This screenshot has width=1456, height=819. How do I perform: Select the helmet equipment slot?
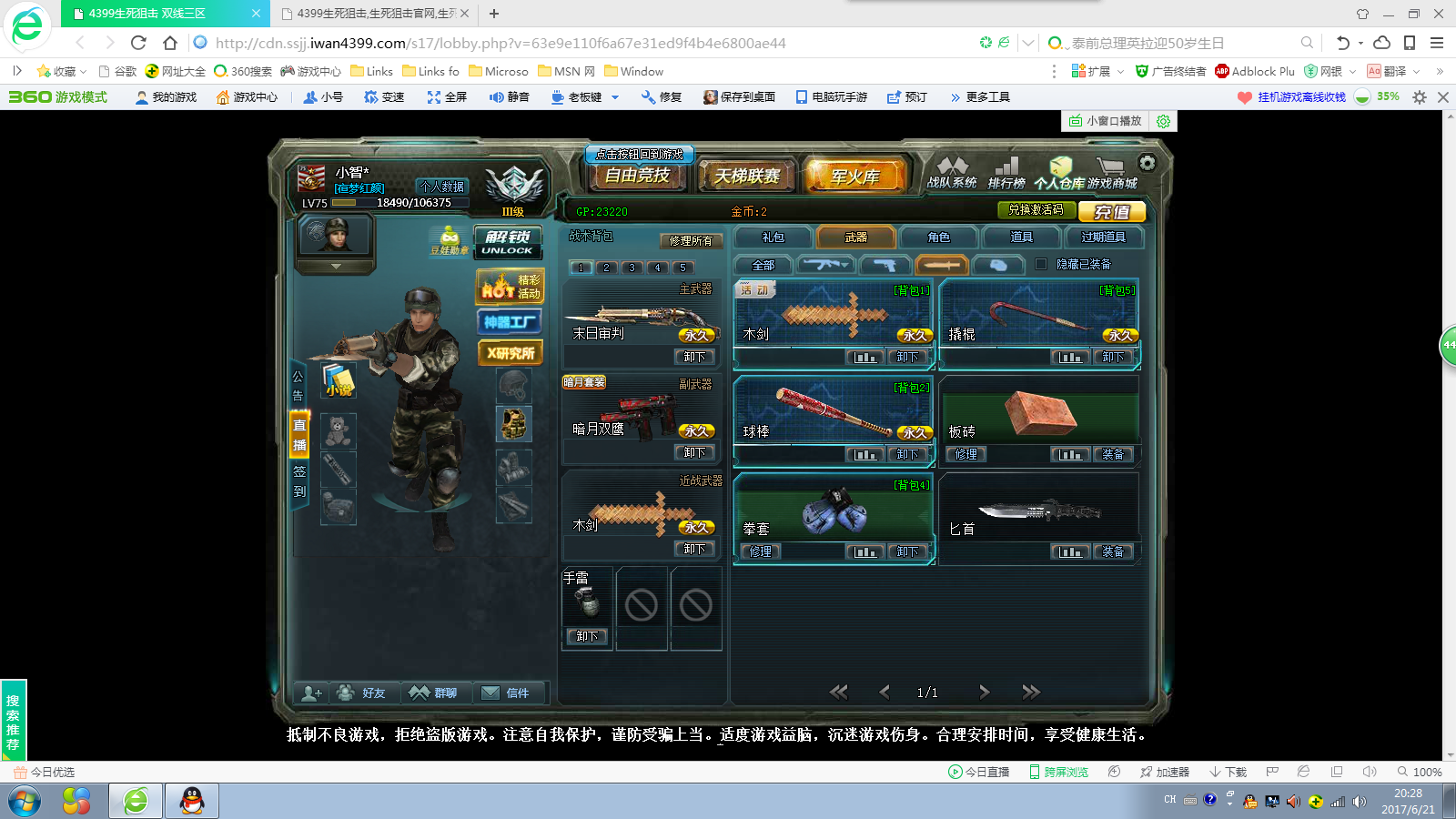click(513, 386)
